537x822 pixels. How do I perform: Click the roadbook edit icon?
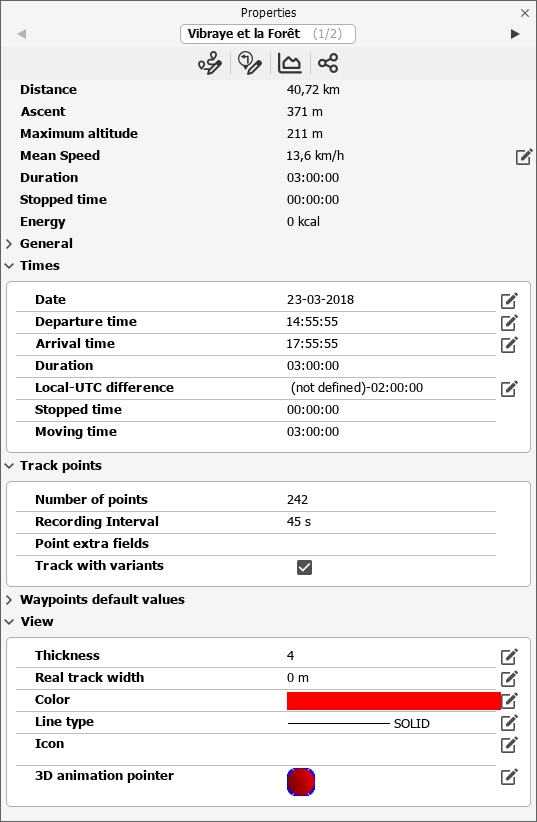(x=250, y=63)
